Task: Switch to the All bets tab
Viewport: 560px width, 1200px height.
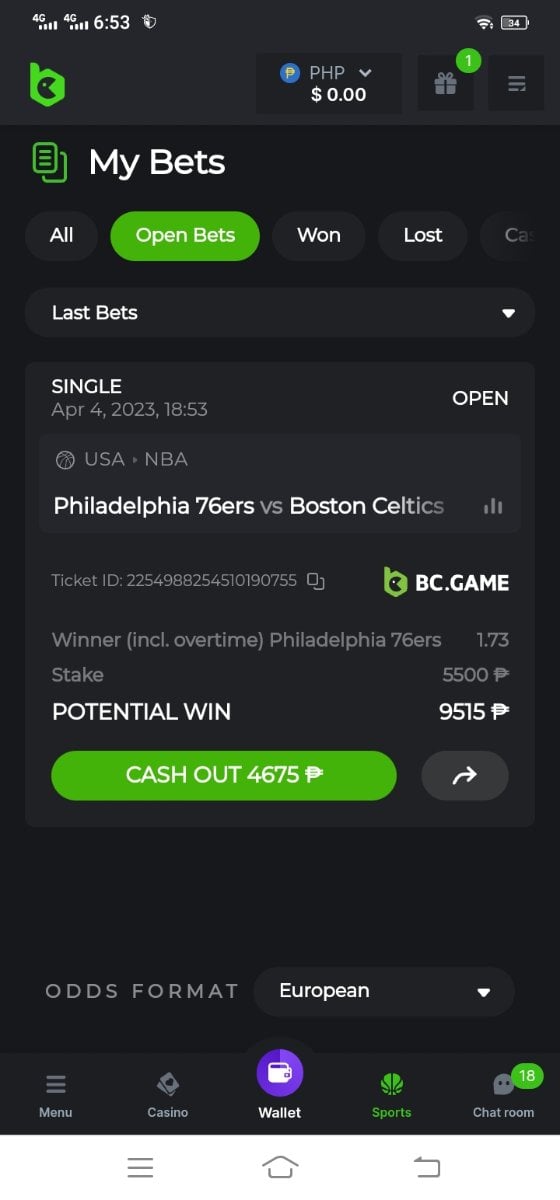Action: [62, 236]
